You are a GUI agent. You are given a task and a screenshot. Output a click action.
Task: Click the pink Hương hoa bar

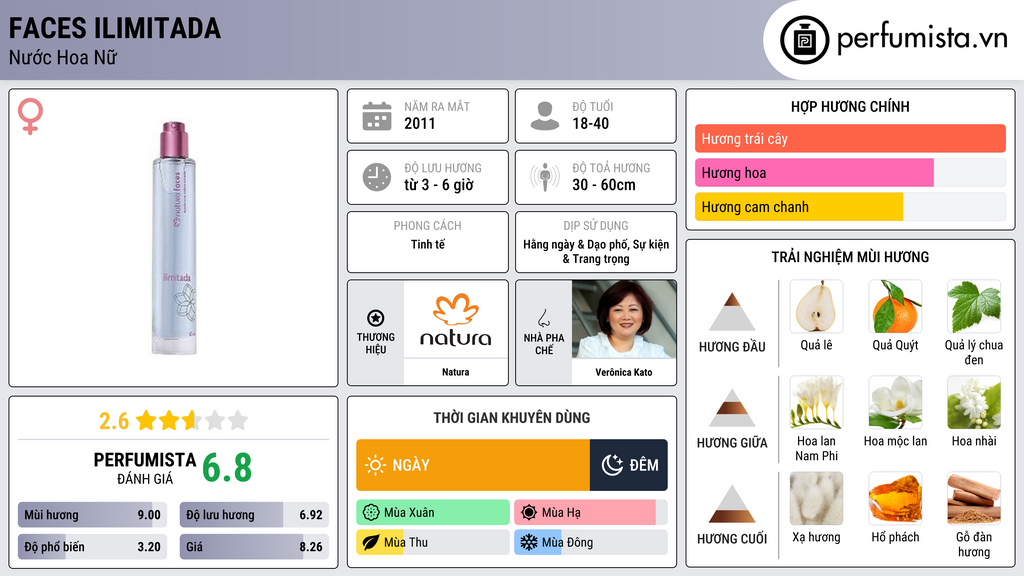[x=814, y=172]
